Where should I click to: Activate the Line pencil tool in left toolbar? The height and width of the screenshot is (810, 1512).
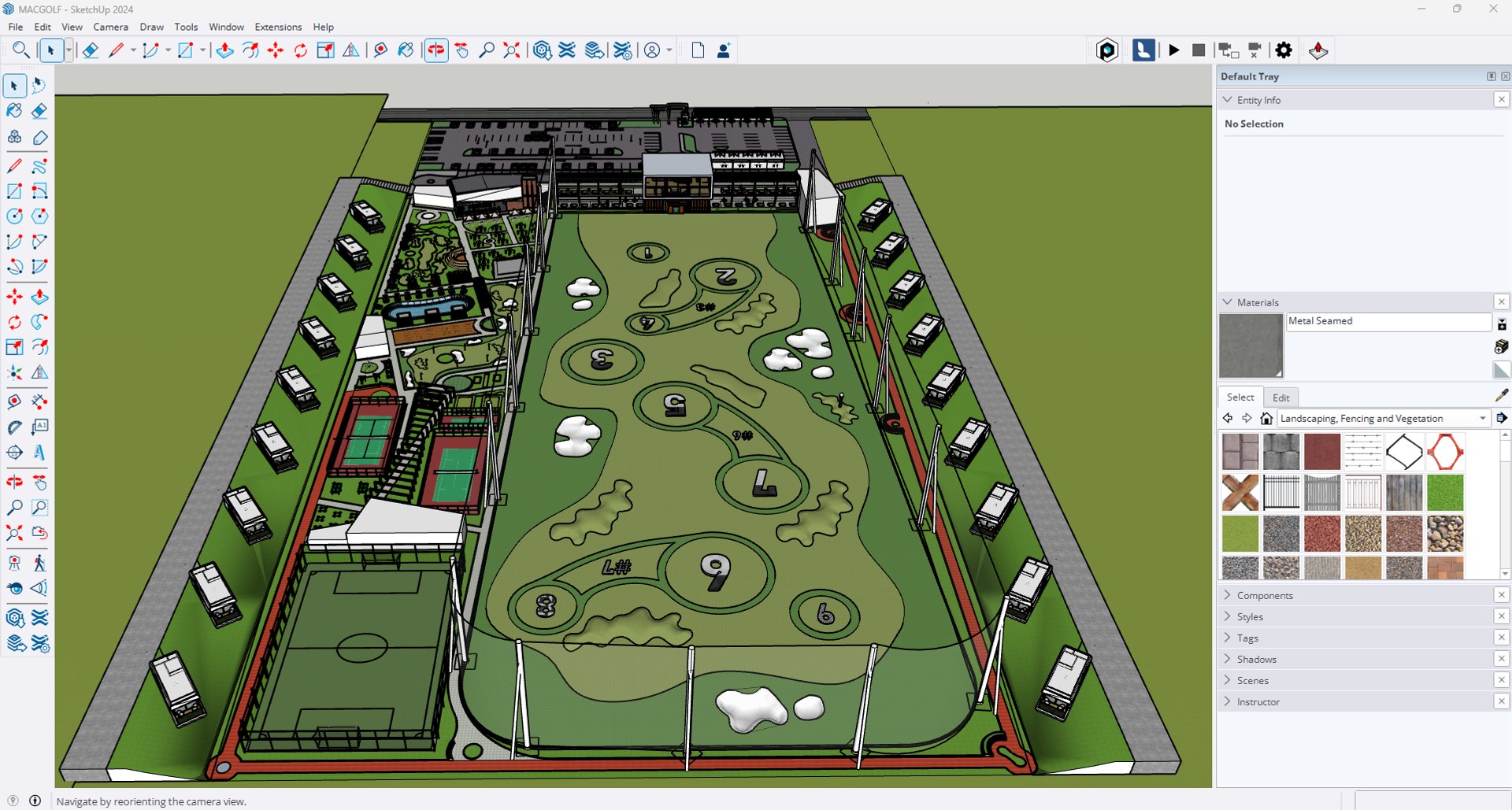[x=14, y=166]
